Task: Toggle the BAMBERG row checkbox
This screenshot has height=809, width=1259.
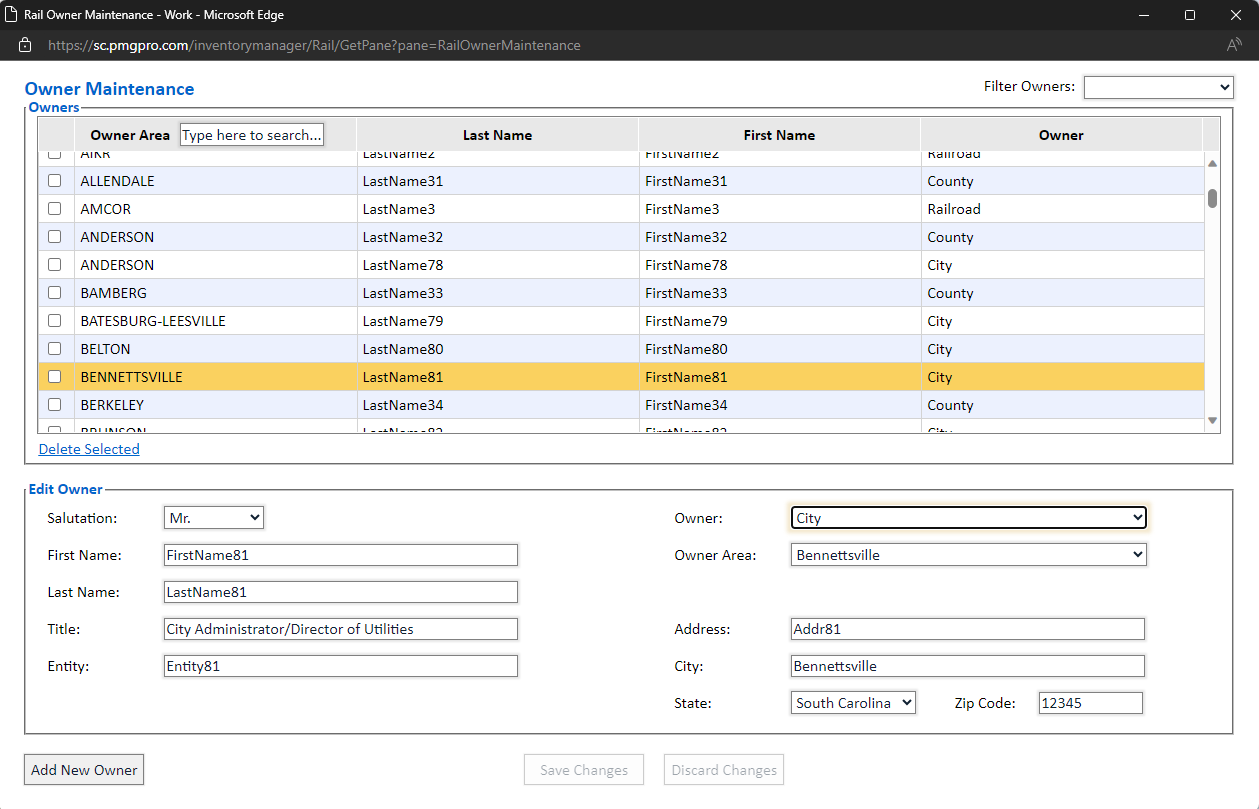Action: click(55, 293)
